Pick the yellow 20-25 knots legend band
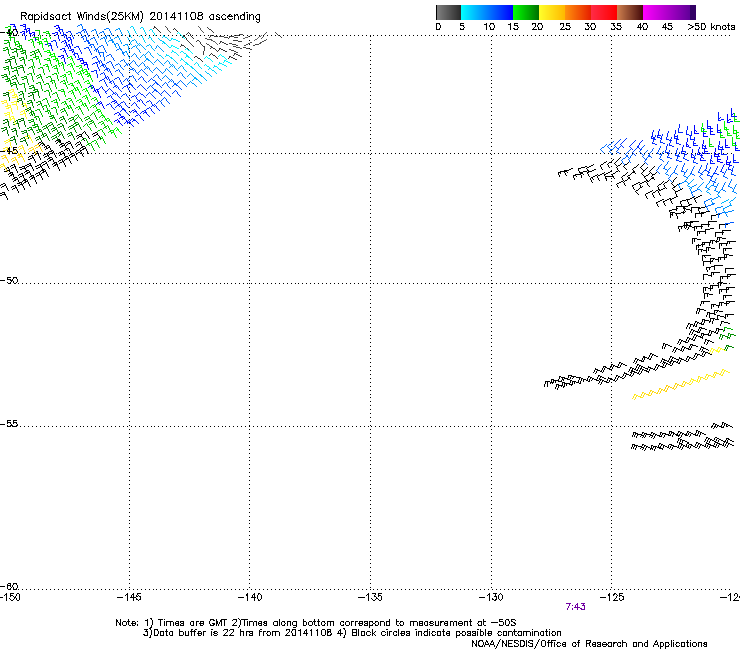The width and height of the screenshot is (740, 650). coord(552,12)
